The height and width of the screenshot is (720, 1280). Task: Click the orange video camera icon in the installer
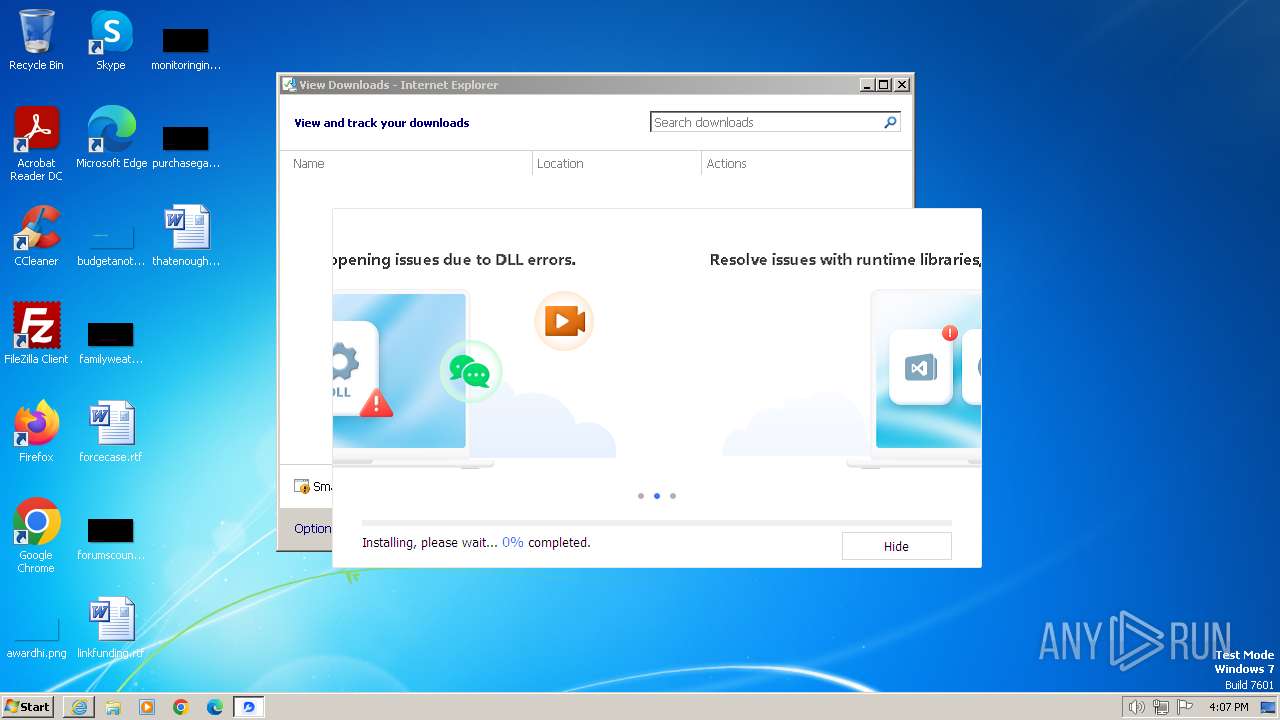(565, 321)
